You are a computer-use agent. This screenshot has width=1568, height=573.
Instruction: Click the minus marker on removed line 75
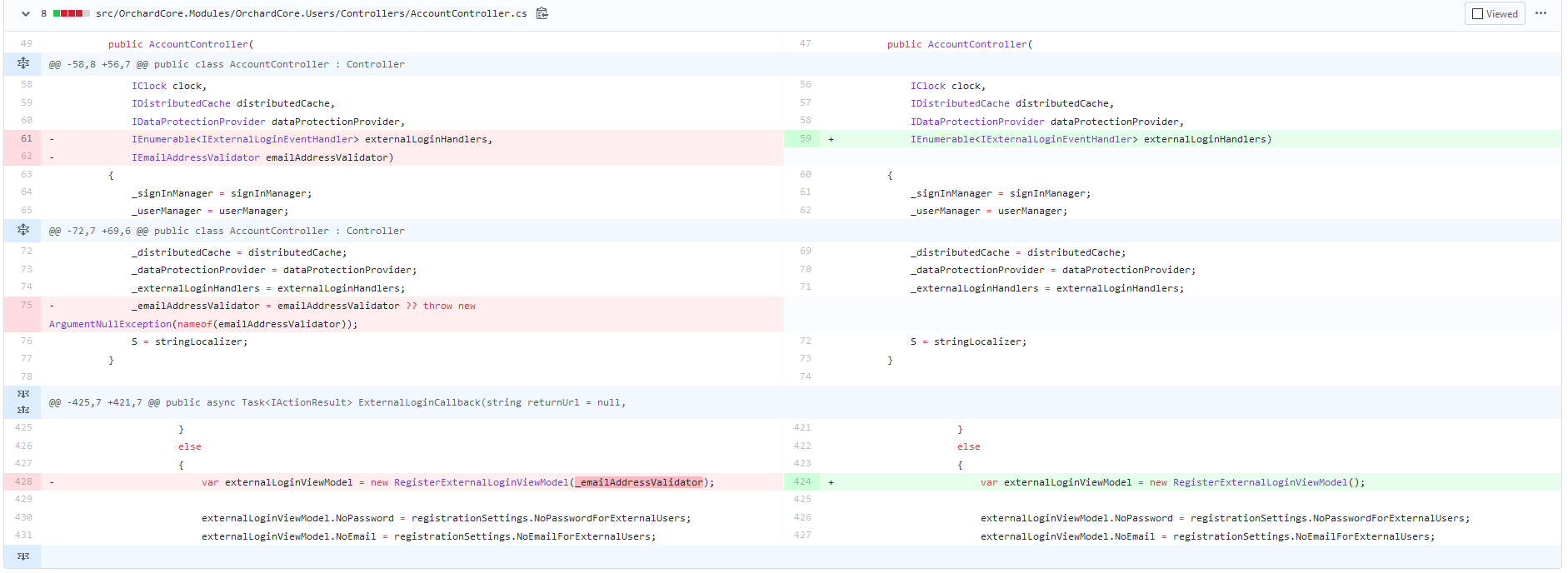coord(52,306)
